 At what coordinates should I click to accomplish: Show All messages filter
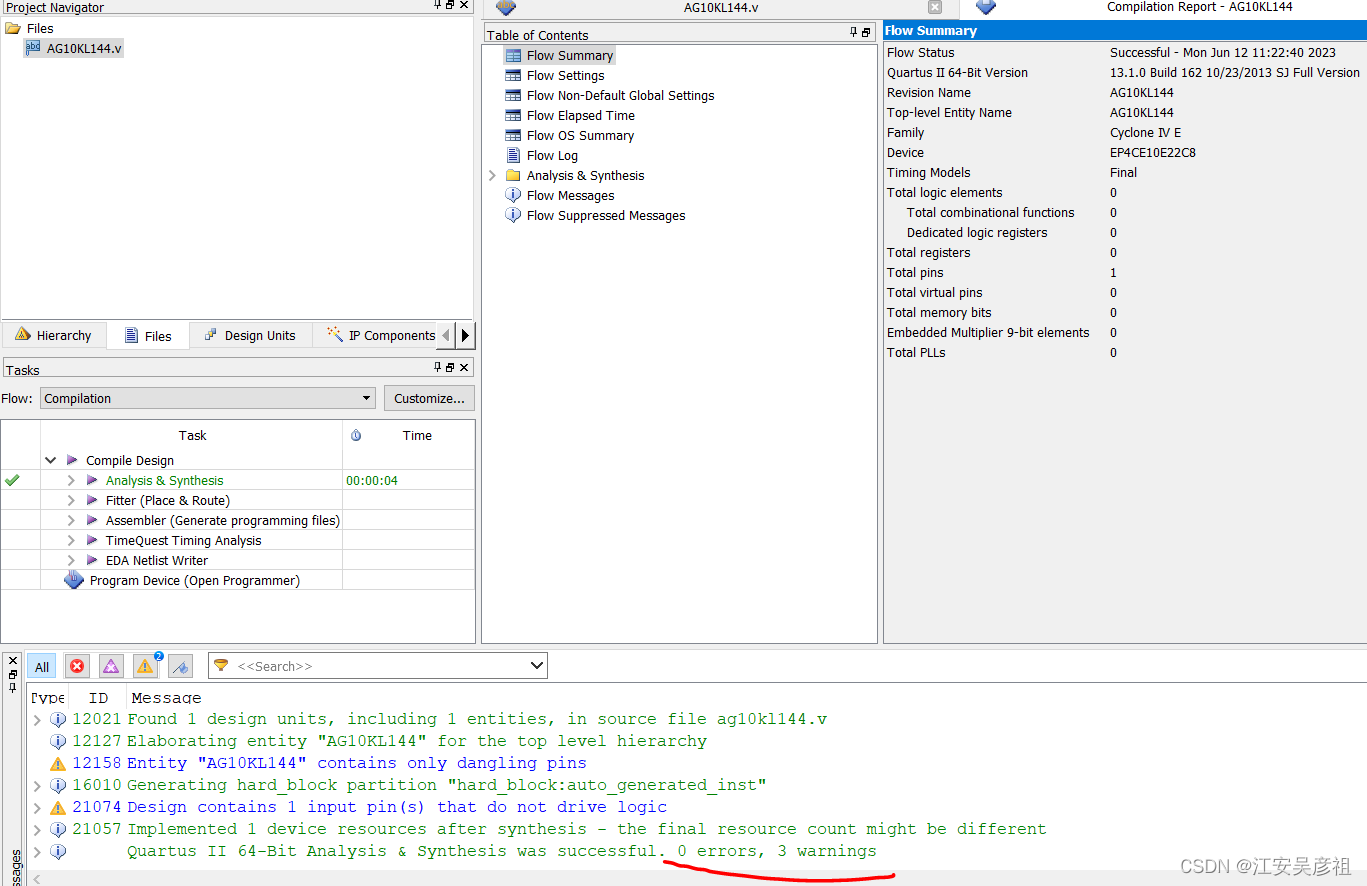[x=42, y=667]
